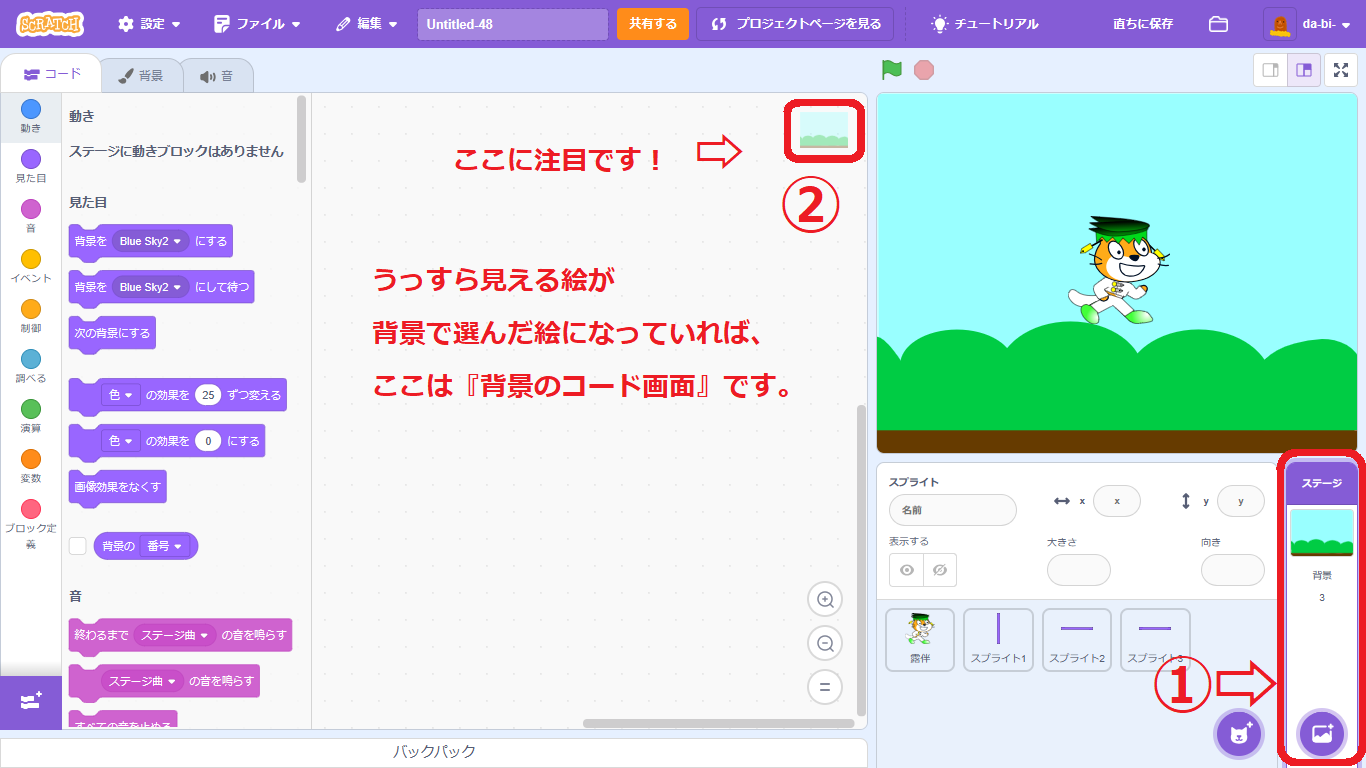Click the sprite x position field
Viewport: 1366px width, 768px height.
coord(1116,501)
